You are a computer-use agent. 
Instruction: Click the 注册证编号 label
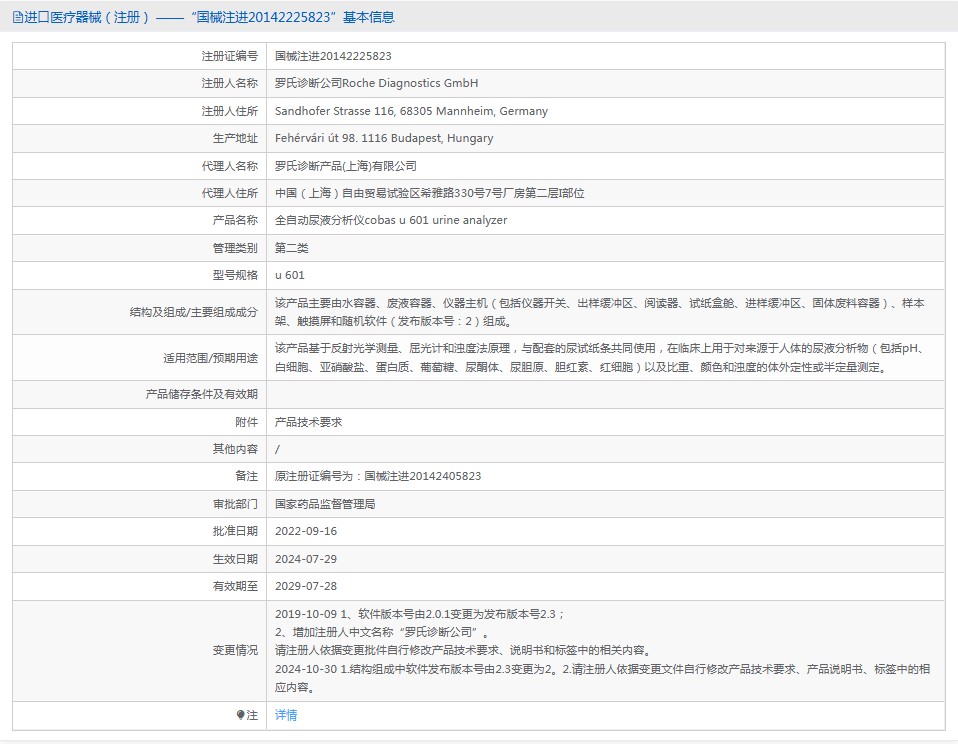pyautogui.click(x=230, y=56)
